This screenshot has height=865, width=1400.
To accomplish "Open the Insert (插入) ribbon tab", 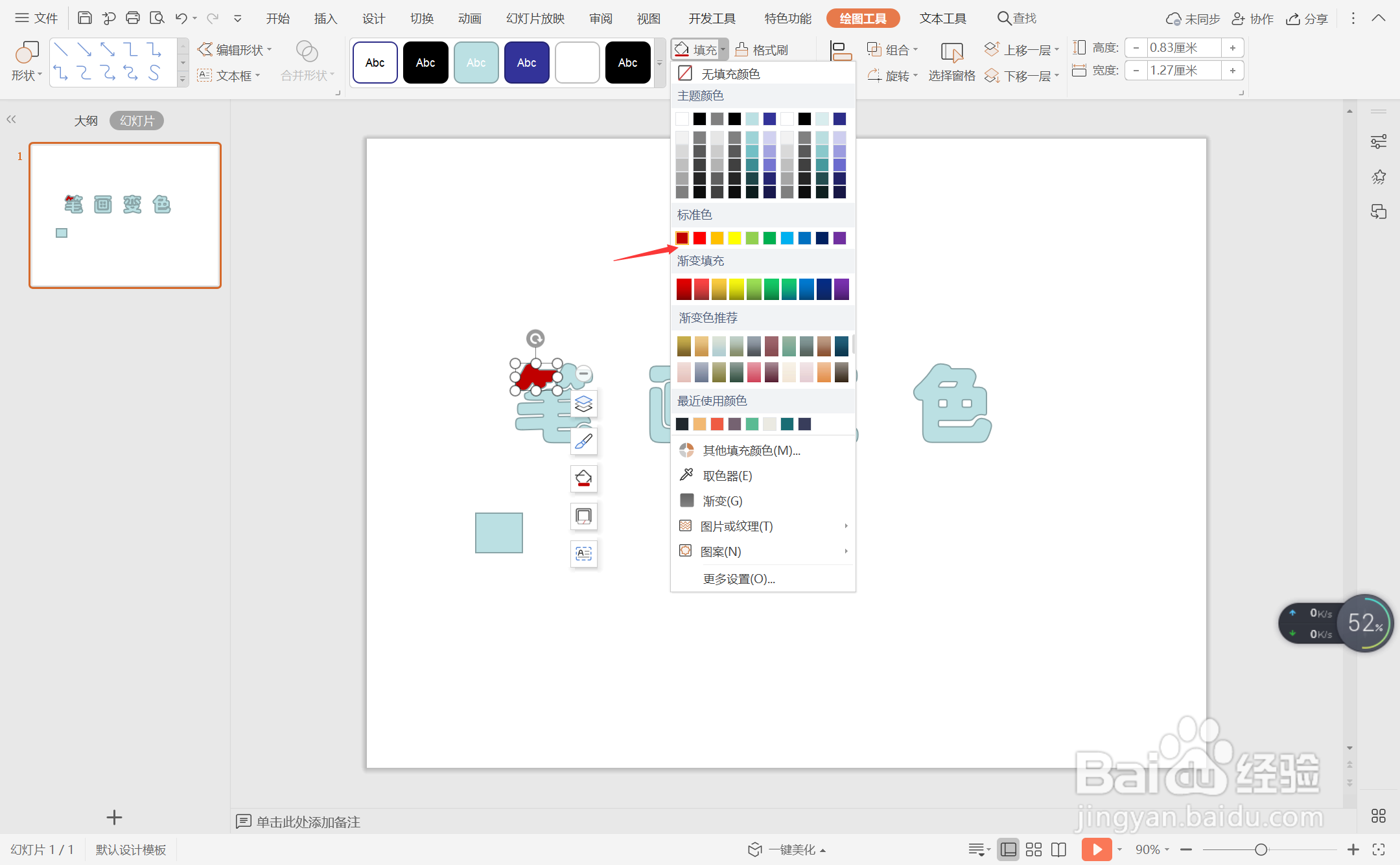I will coord(325,18).
